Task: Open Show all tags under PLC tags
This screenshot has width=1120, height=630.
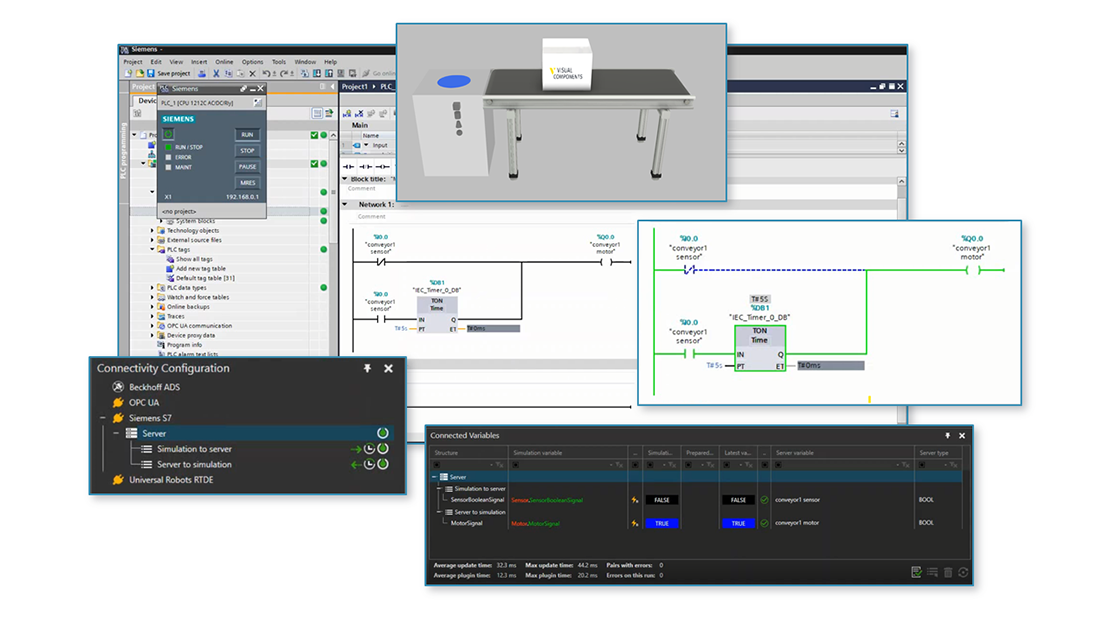Action: (x=196, y=259)
